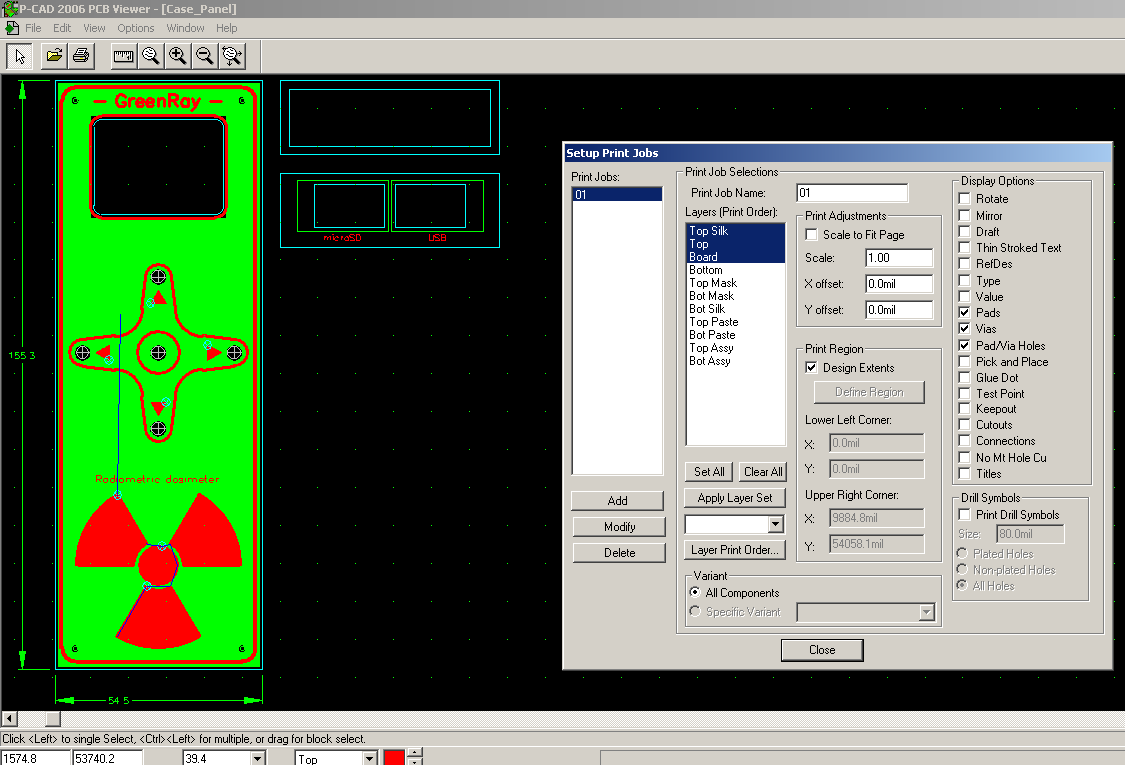Select the Top Silk layer
1125x765 pixels.
735,230
